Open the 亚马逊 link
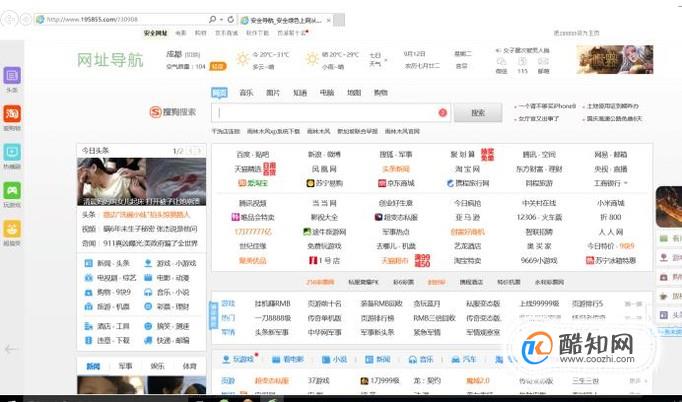 click(x=468, y=217)
